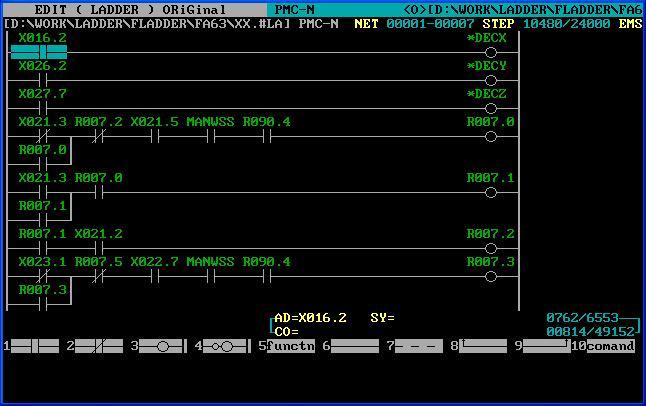Viewport: 646px width, 406px height.
Task: Select the normally open contact soft key 1
Action: point(35,346)
